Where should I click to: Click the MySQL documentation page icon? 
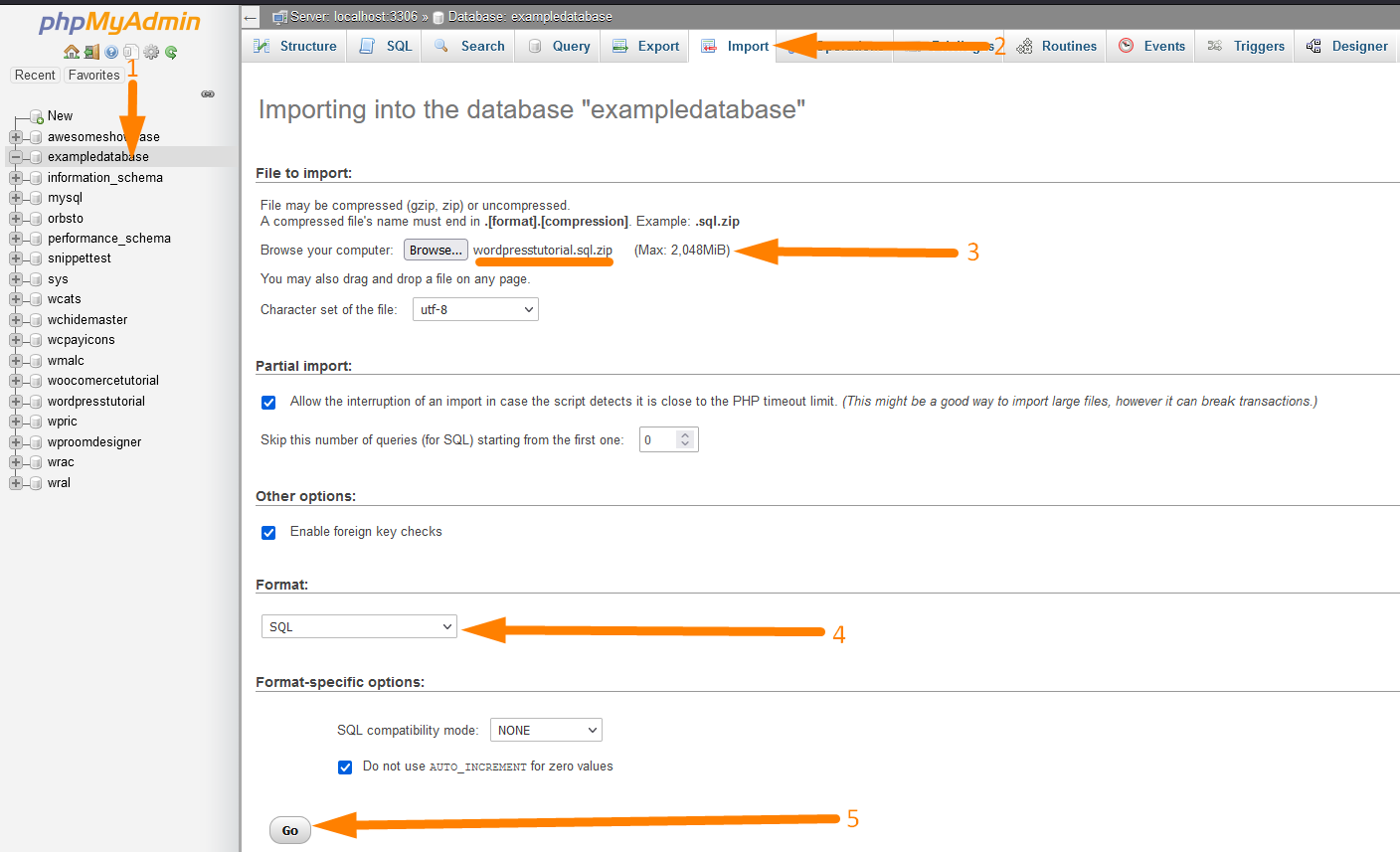[131, 52]
